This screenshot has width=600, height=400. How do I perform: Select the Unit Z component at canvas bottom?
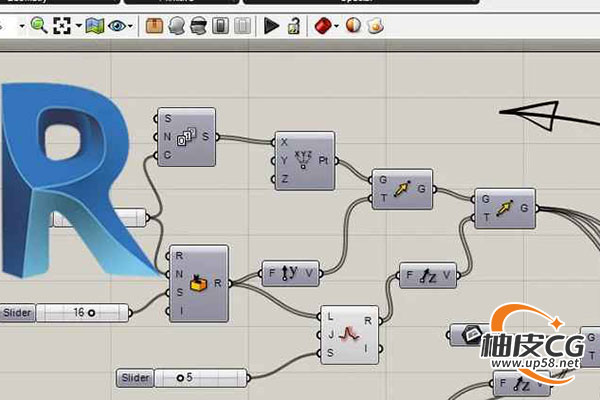click(x=522, y=384)
